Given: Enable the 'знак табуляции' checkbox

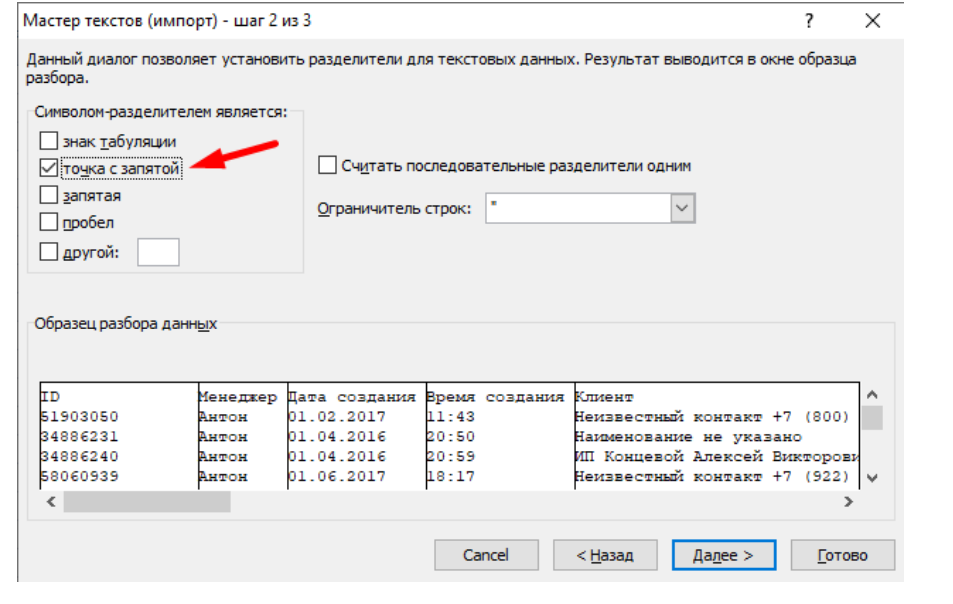Looking at the screenshot, I should [49, 142].
